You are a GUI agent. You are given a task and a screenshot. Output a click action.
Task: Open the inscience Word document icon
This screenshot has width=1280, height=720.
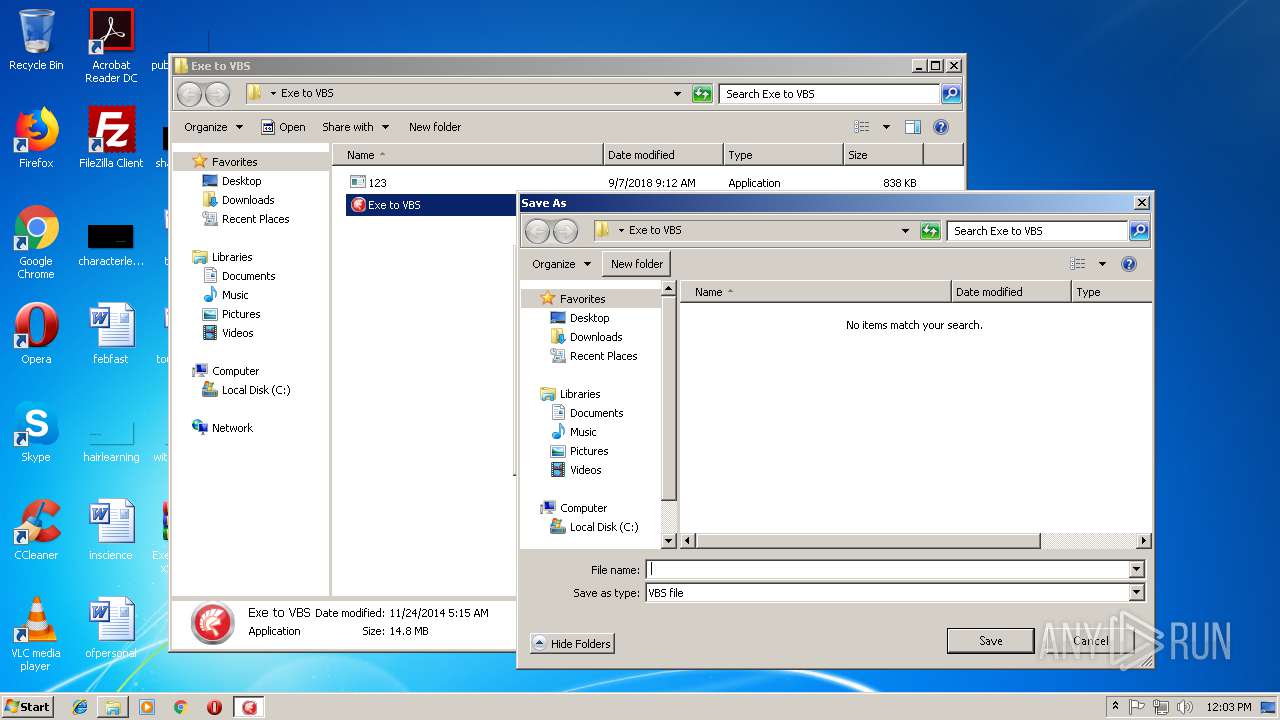(x=111, y=530)
